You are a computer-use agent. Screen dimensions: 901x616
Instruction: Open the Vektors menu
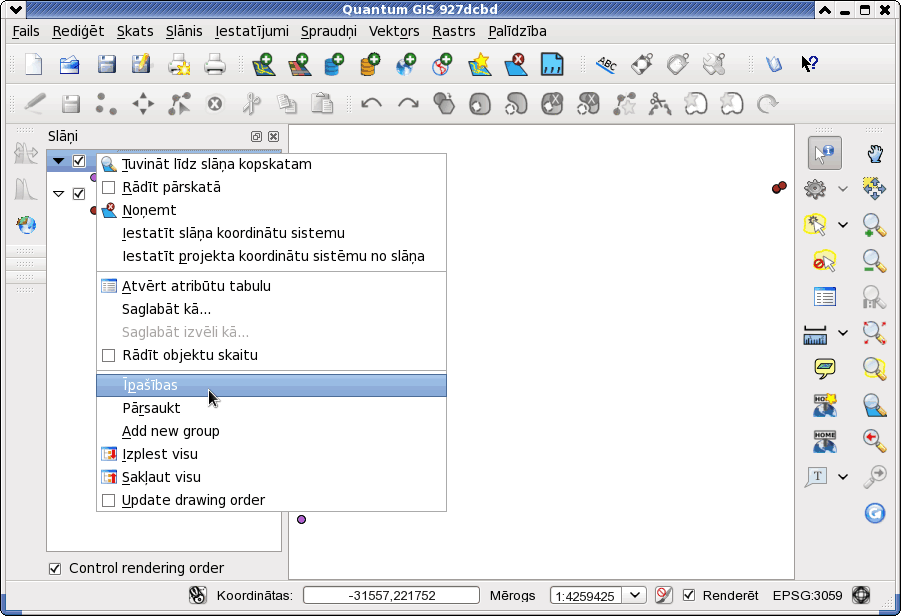pos(394,31)
